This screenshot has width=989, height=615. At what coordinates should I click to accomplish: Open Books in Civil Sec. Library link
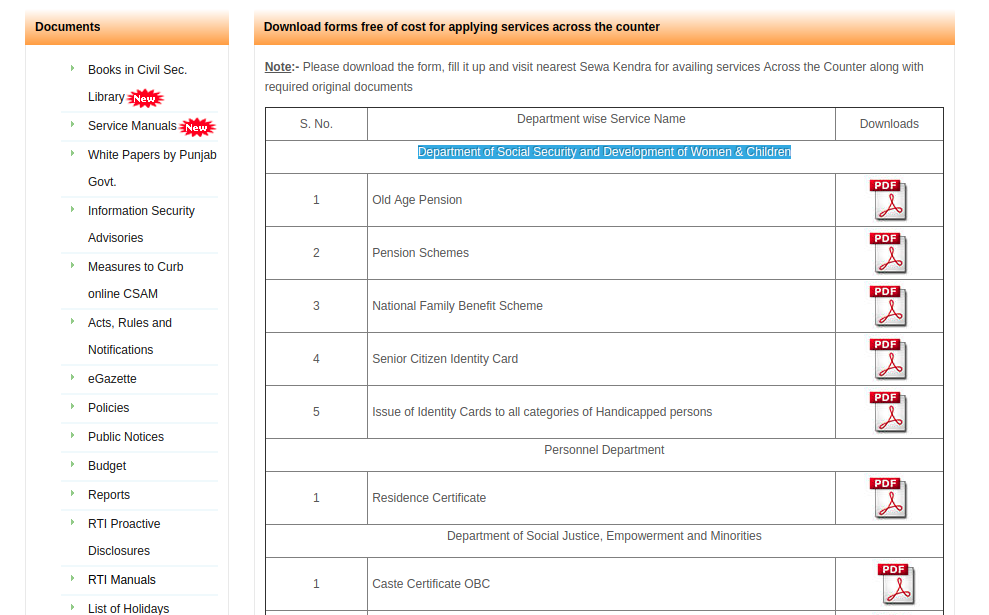[137, 70]
